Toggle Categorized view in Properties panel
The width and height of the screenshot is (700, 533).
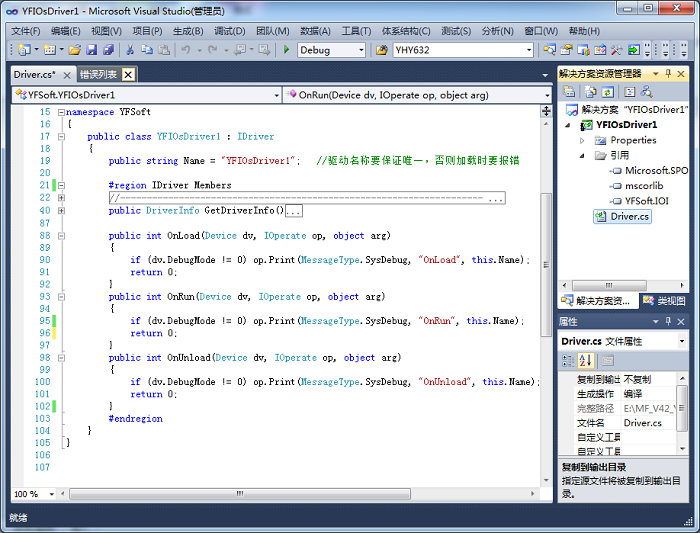(568, 360)
